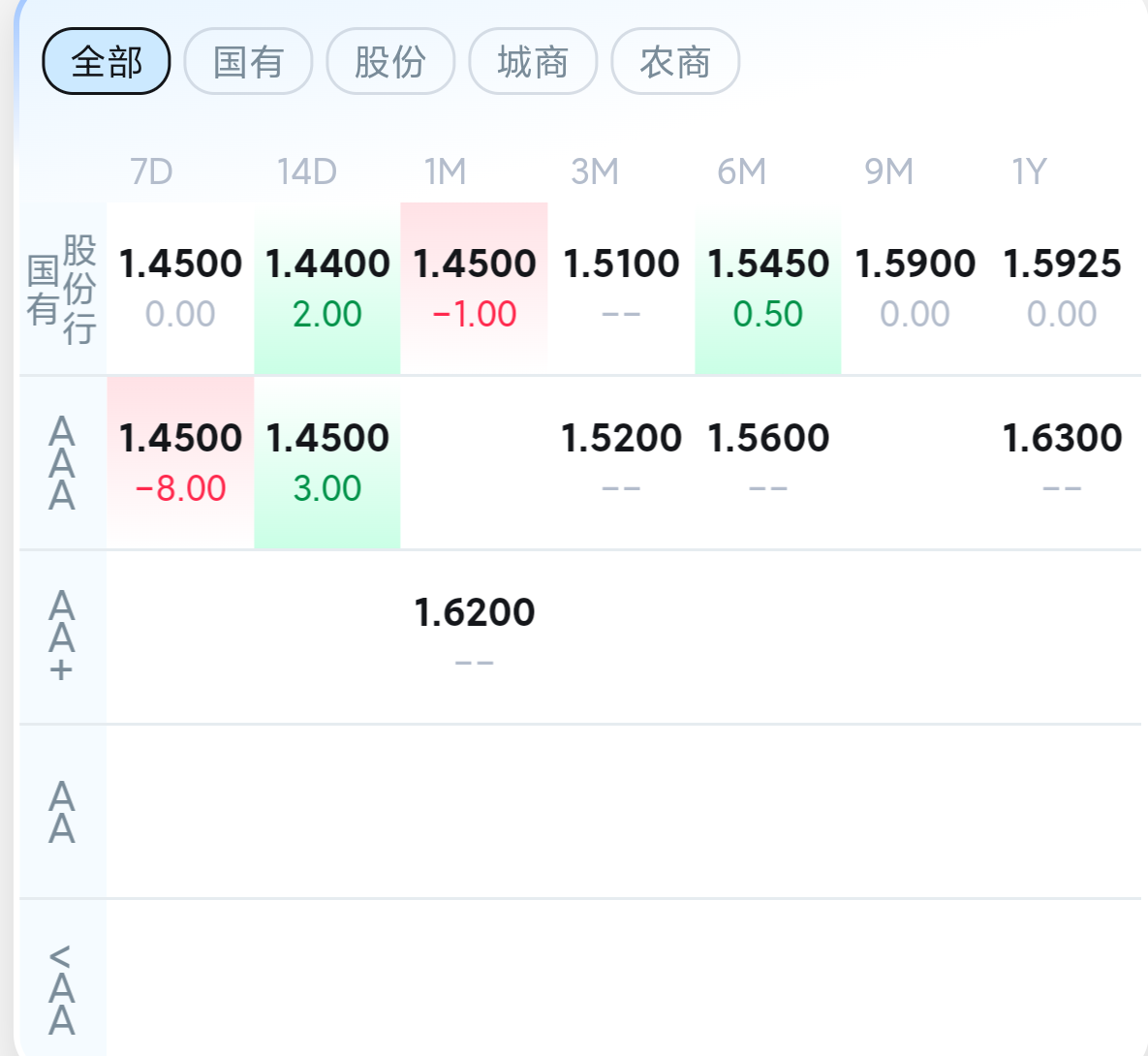Switch to the 农商 filter tab
Viewport: 1148px width, 1056px height.
coord(675,62)
